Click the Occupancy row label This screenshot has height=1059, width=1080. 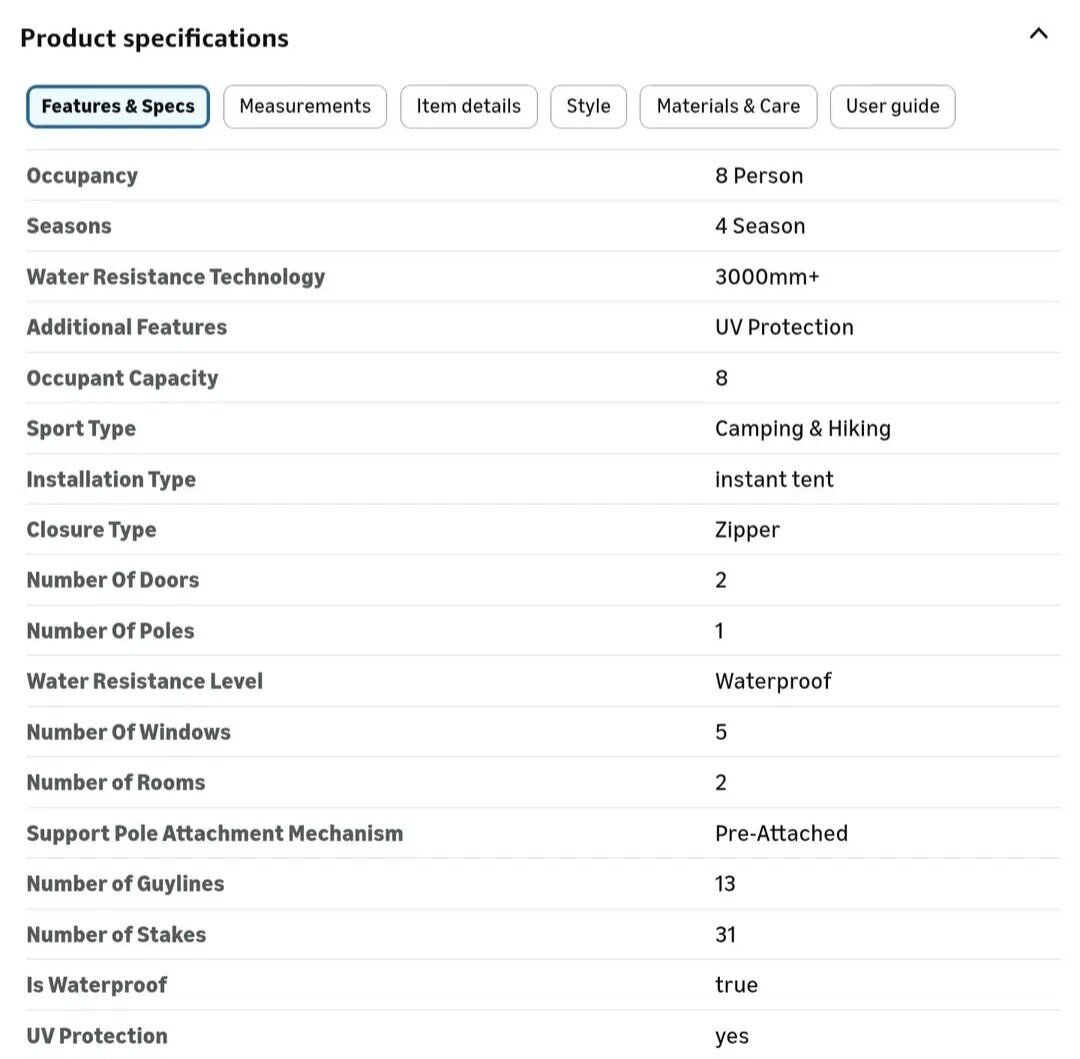(x=82, y=176)
